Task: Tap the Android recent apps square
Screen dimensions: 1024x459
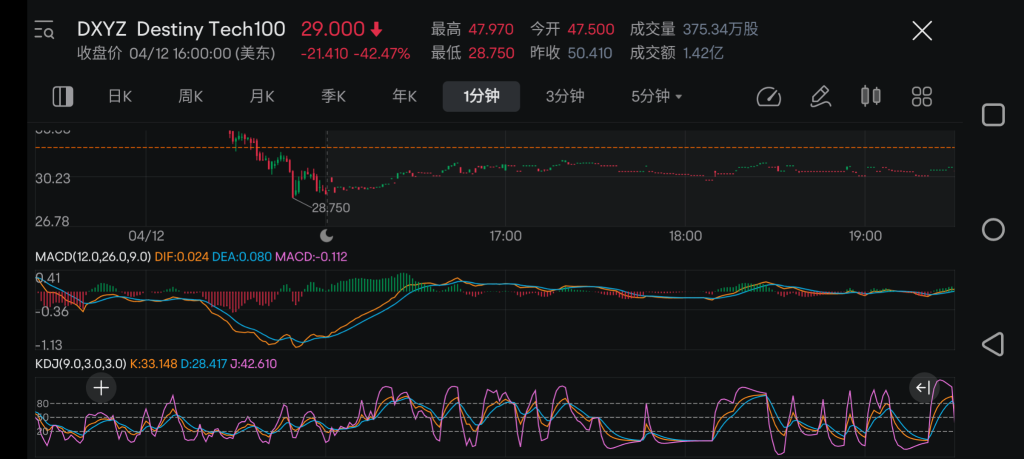Action: coord(993,115)
